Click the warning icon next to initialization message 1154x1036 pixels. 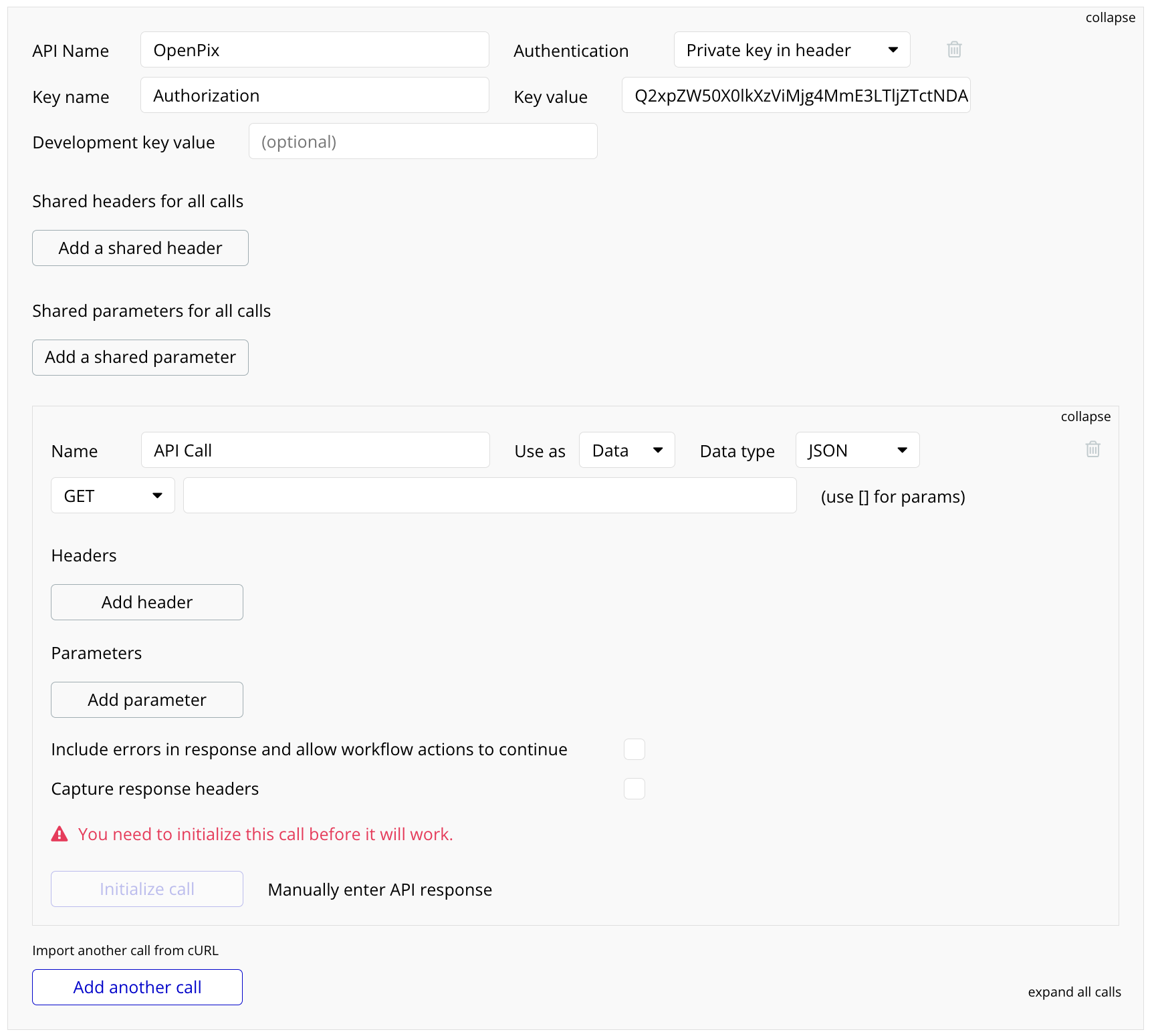[60, 833]
